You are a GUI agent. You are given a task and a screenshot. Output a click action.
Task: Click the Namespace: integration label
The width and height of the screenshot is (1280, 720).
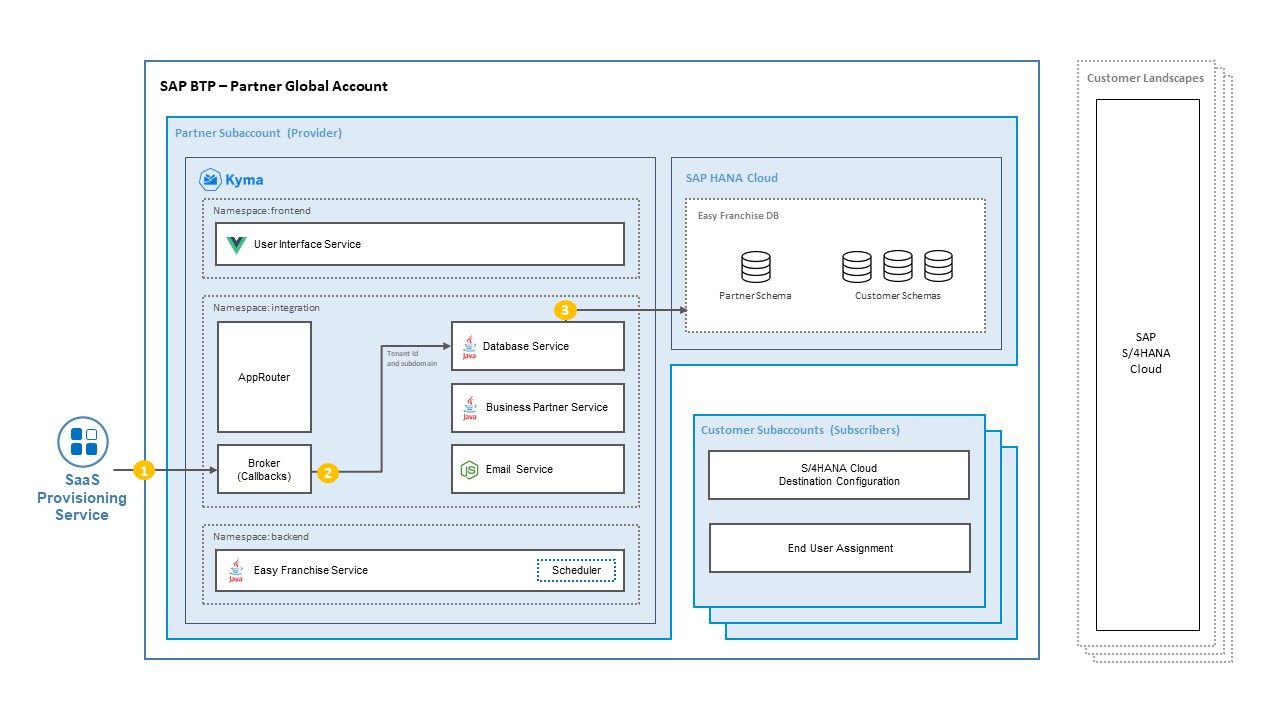tap(266, 308)
